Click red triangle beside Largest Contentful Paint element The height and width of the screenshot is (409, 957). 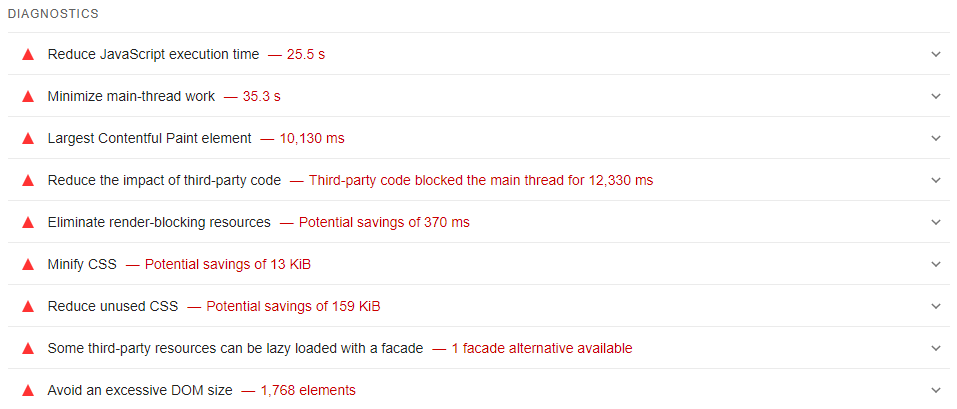pos(28,138)
